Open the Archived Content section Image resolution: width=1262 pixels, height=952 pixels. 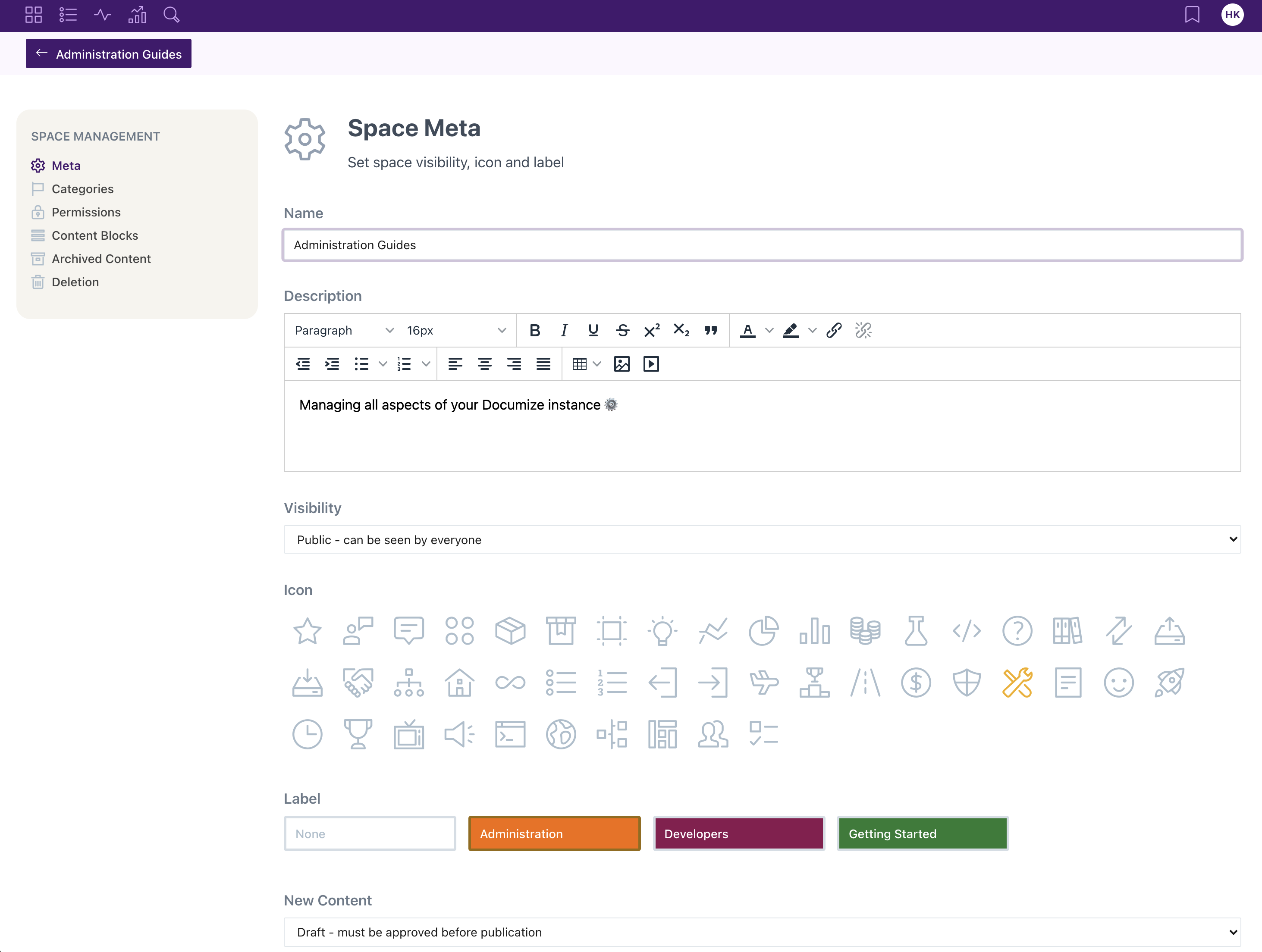(x=101, y=258)
